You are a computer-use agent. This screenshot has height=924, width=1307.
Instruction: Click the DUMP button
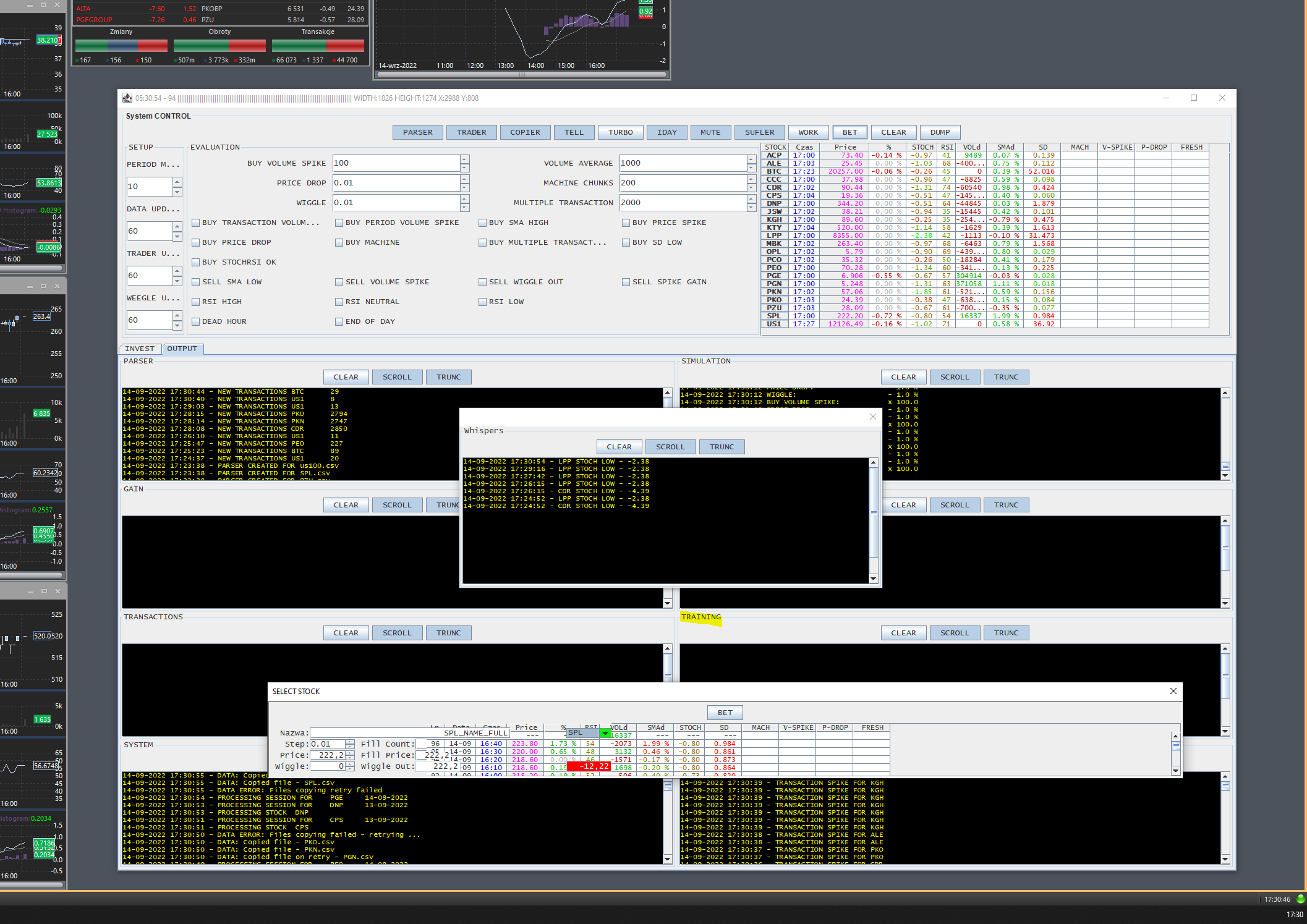[x=940, y=132]
